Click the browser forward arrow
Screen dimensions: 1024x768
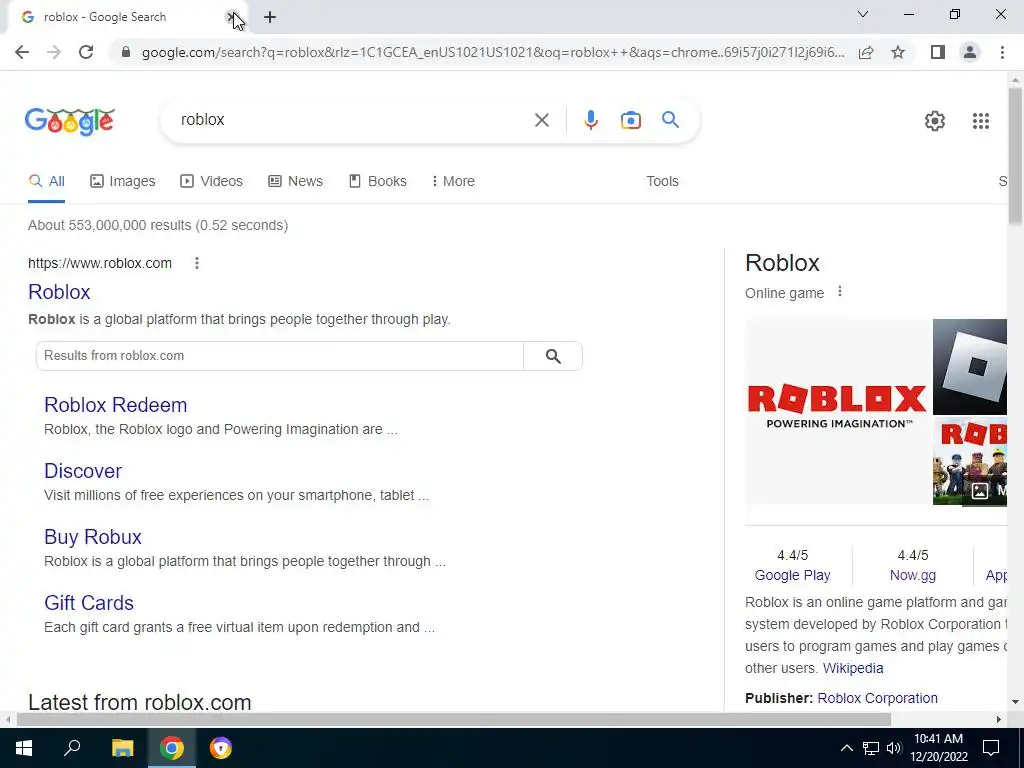pos(54,52)
